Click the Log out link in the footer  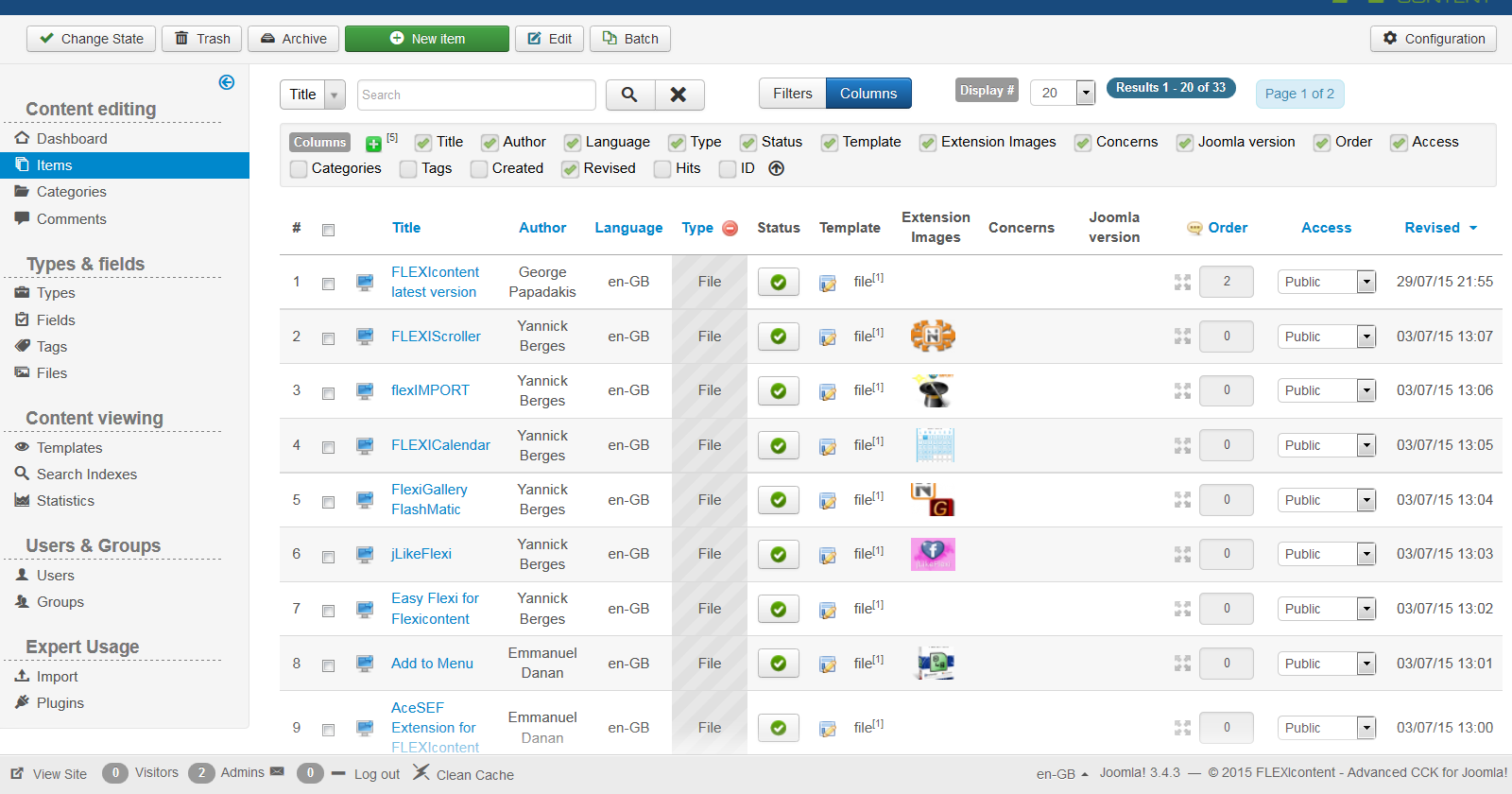tap(377, 774)
